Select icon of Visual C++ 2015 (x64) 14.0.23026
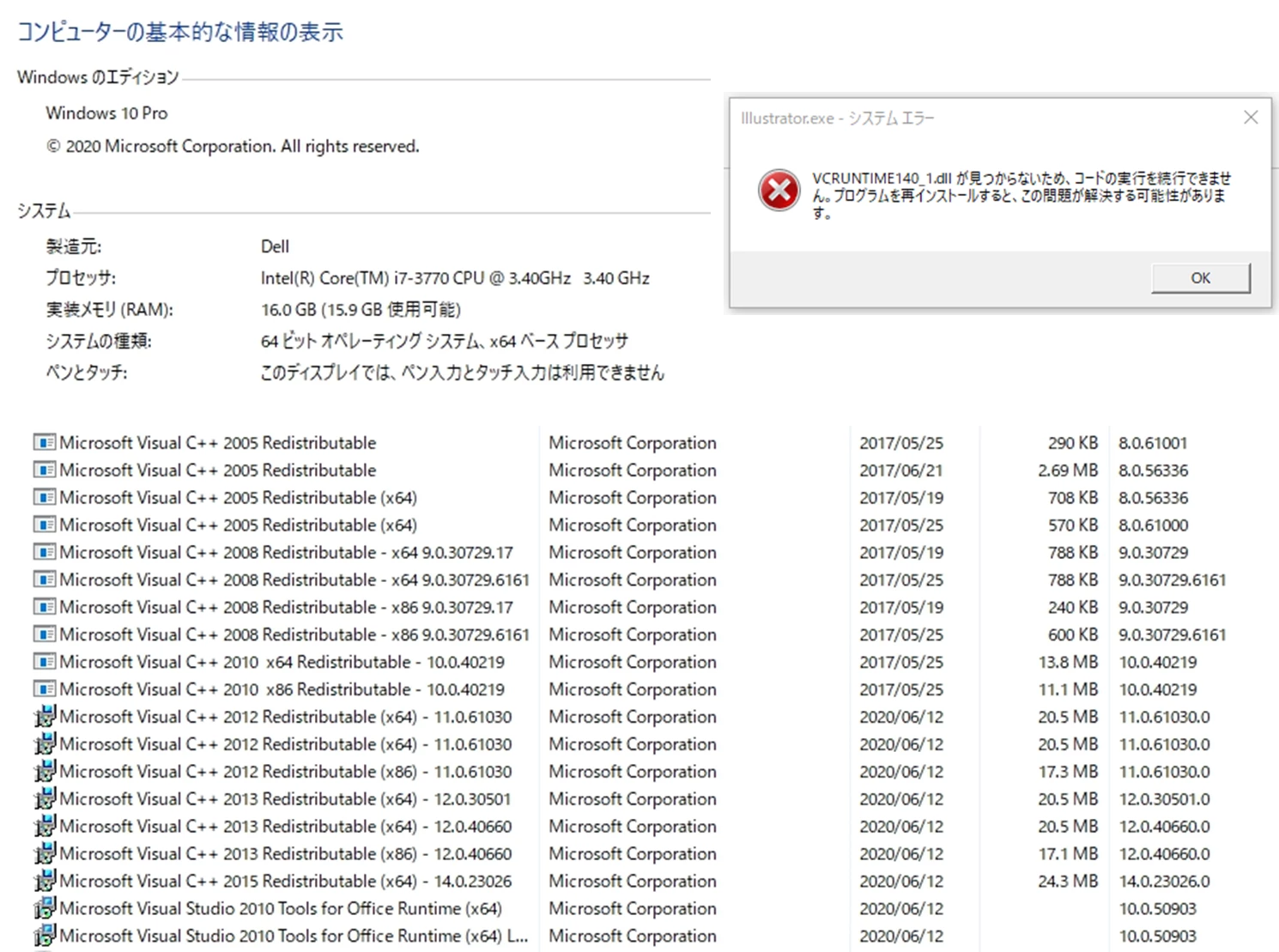 pyautogui.click(x=45, y=881)
